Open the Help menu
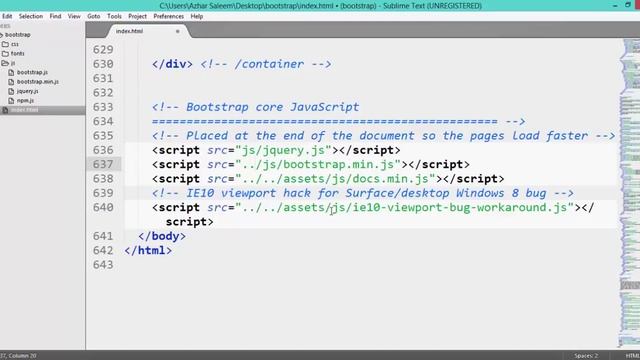This screenshot has height=360, width=640. tap(197, 16)
